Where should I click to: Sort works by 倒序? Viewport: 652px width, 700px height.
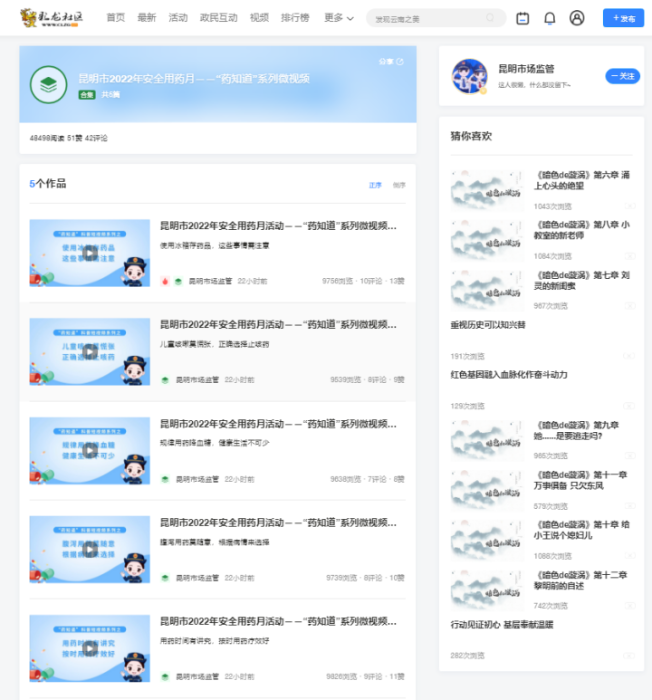pos(399,185)
